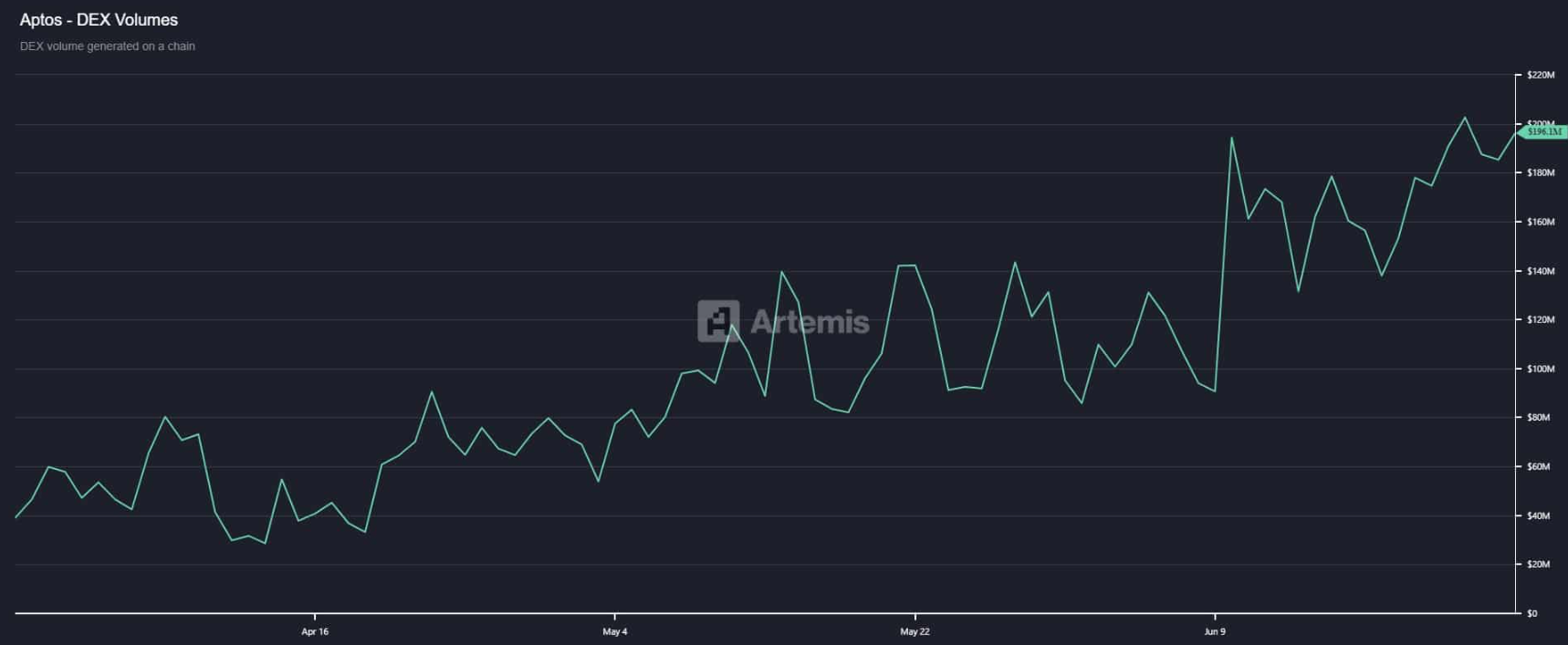
Task: Click the $100M y-axis label
Action: (x=1541, y=369)
